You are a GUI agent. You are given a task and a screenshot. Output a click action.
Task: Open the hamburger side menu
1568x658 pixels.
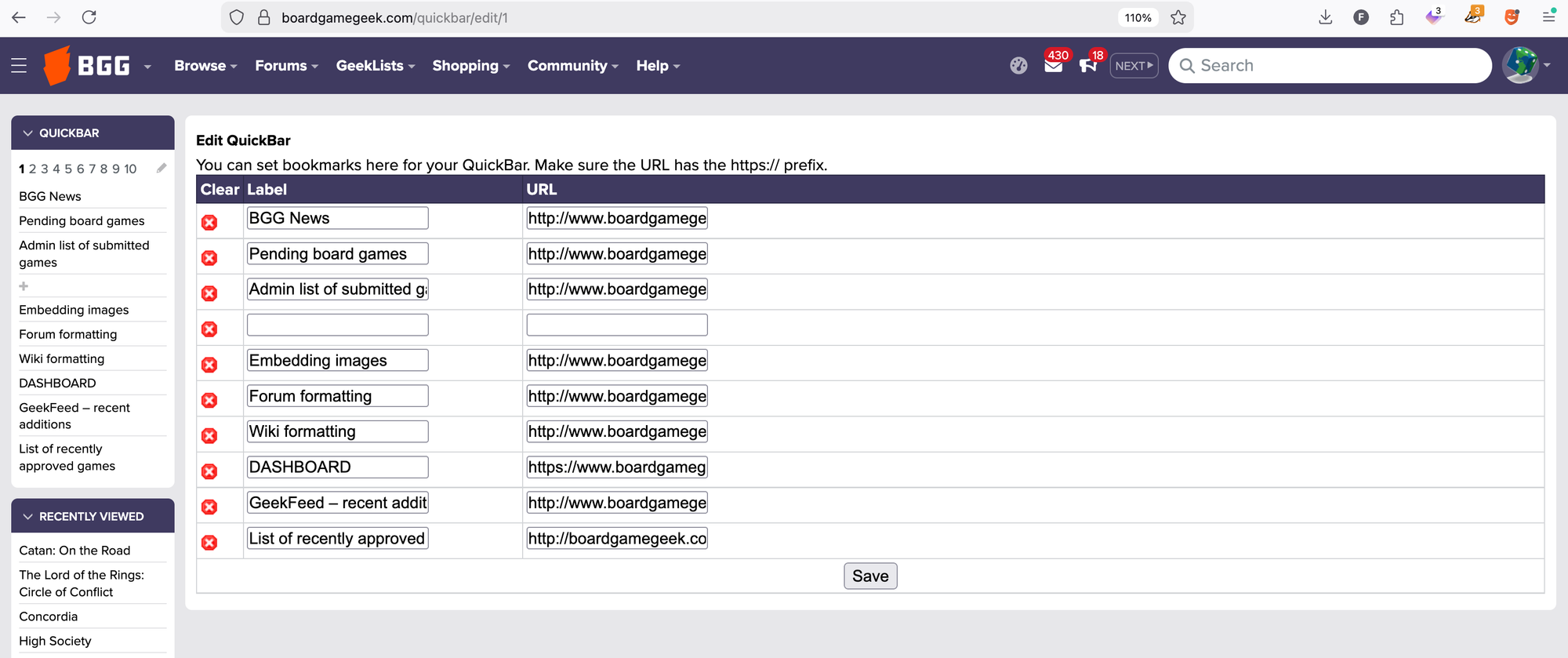[19, 66]
